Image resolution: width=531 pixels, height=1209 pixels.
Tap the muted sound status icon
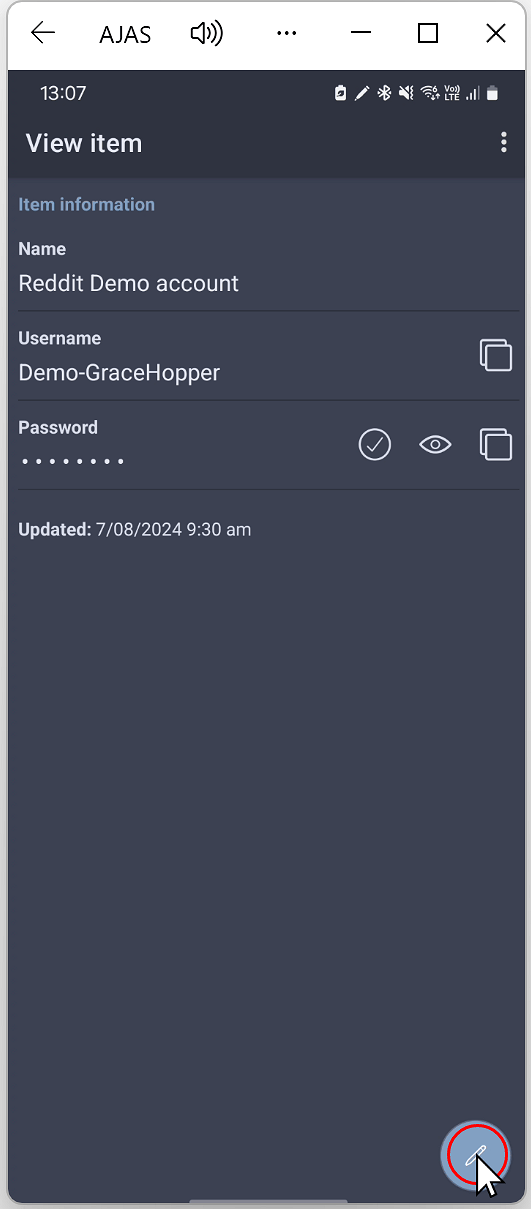(x=406, y=93)
